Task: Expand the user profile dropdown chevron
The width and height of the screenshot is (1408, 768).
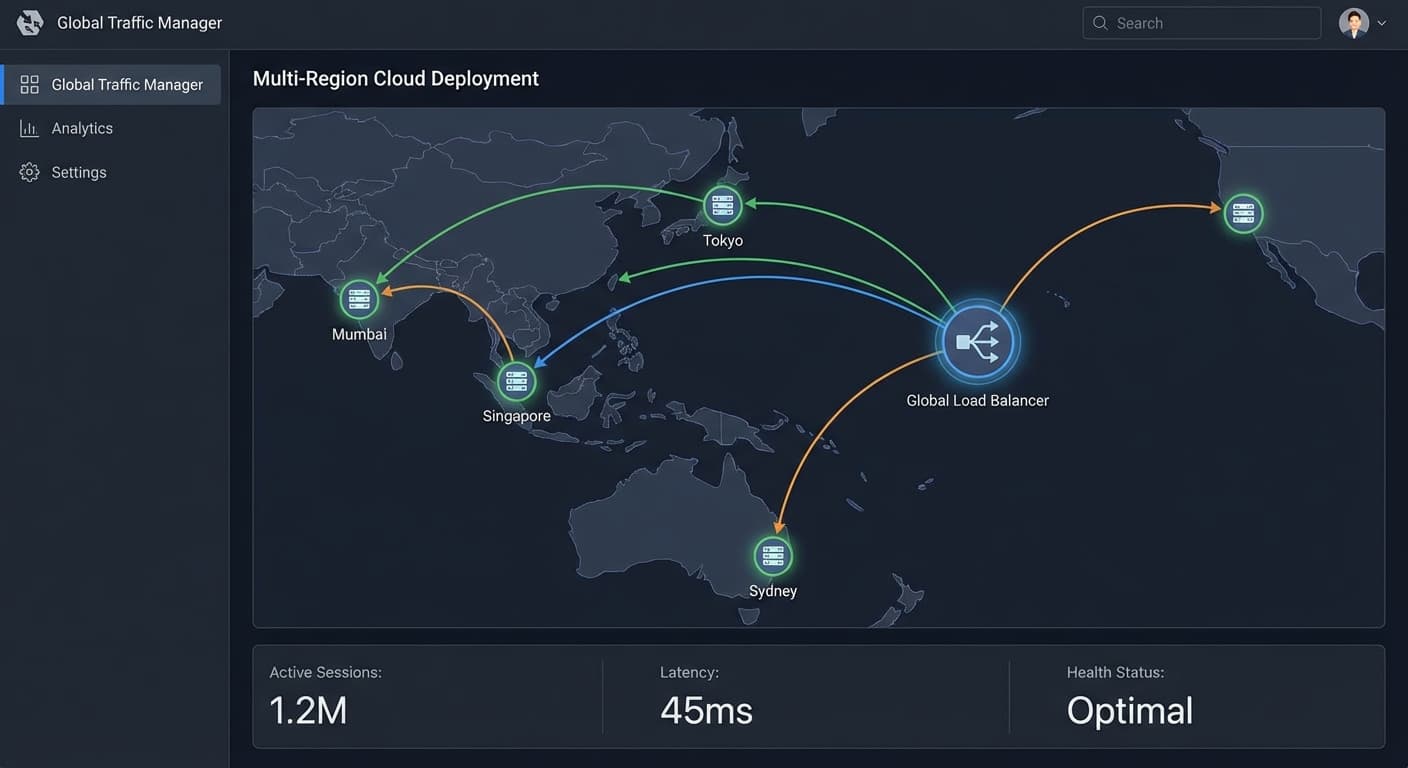Action: click(1382, 23)
